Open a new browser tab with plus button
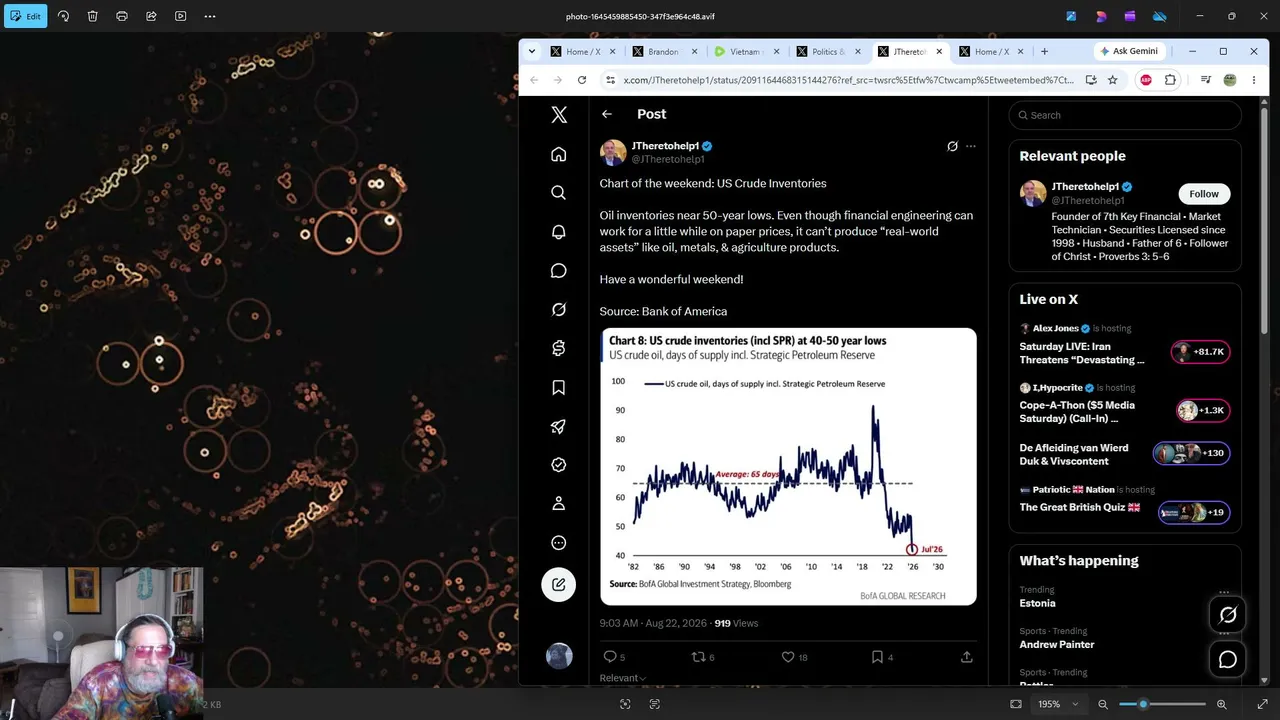This screenshot has width=1280, height=720. [1044, 51]
